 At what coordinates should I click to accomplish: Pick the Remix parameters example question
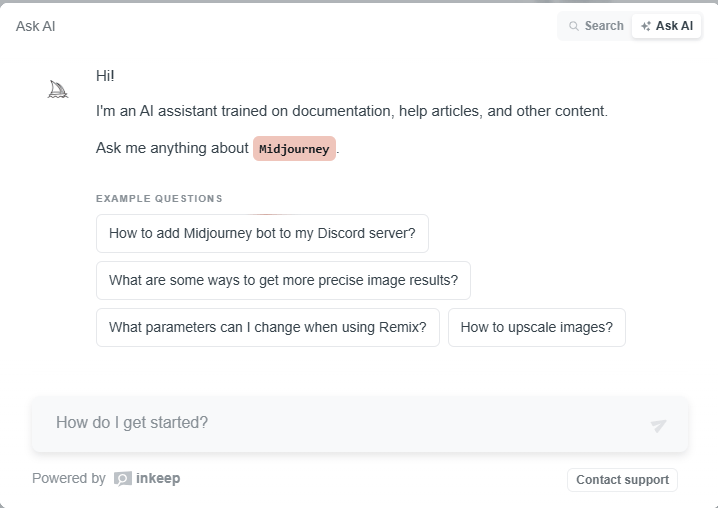tap(268, 328)
